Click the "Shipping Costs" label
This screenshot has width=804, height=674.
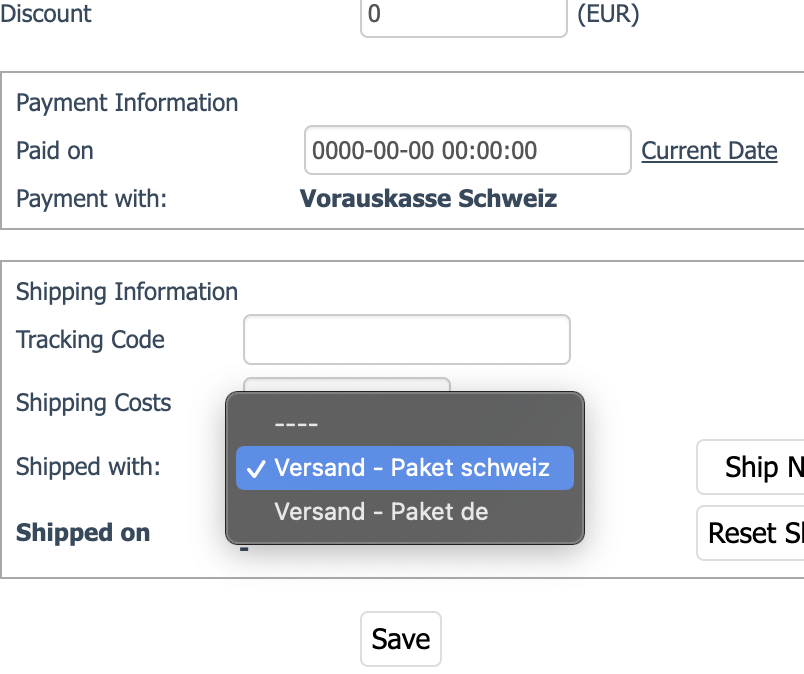(93, 403)
